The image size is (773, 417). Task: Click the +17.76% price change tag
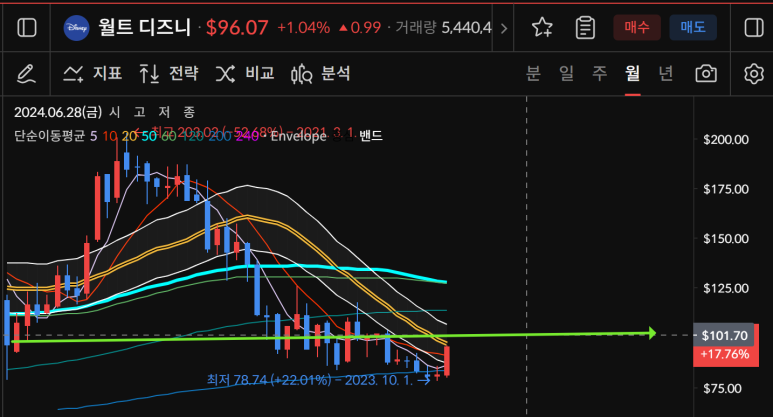725,354
